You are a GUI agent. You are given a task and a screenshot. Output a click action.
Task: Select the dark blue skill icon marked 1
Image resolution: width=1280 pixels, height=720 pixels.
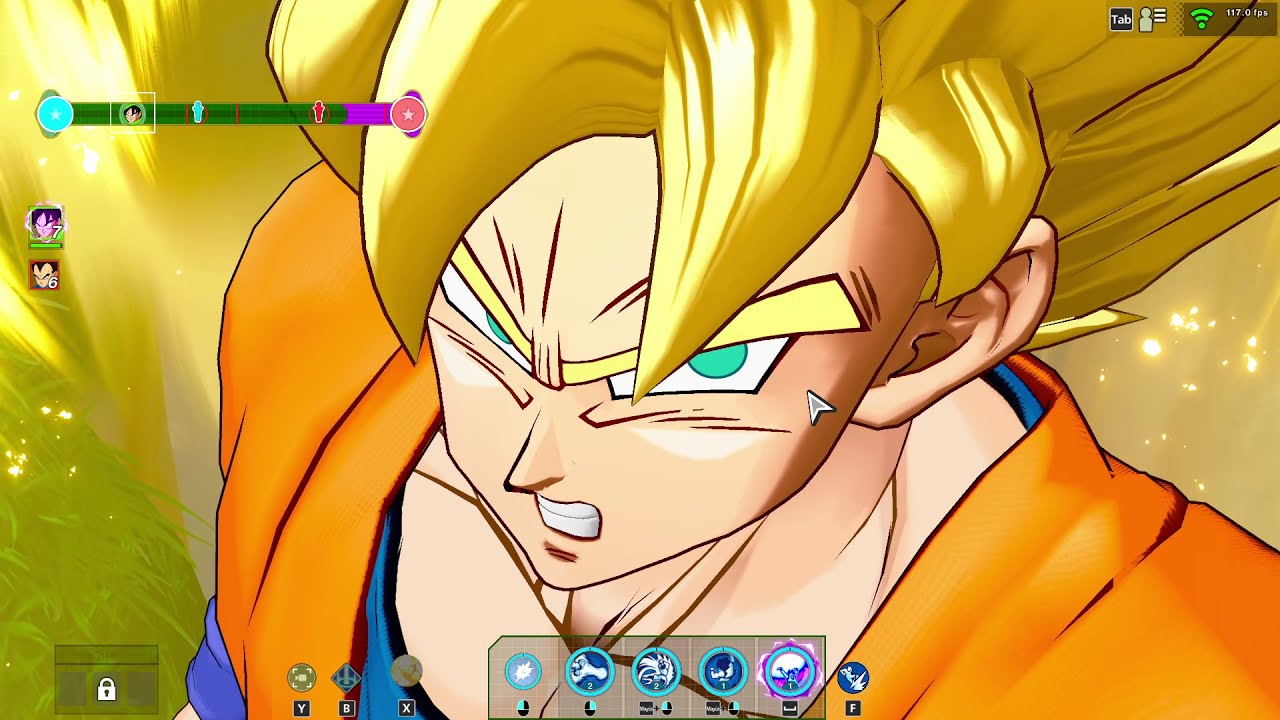coord(723,671)
